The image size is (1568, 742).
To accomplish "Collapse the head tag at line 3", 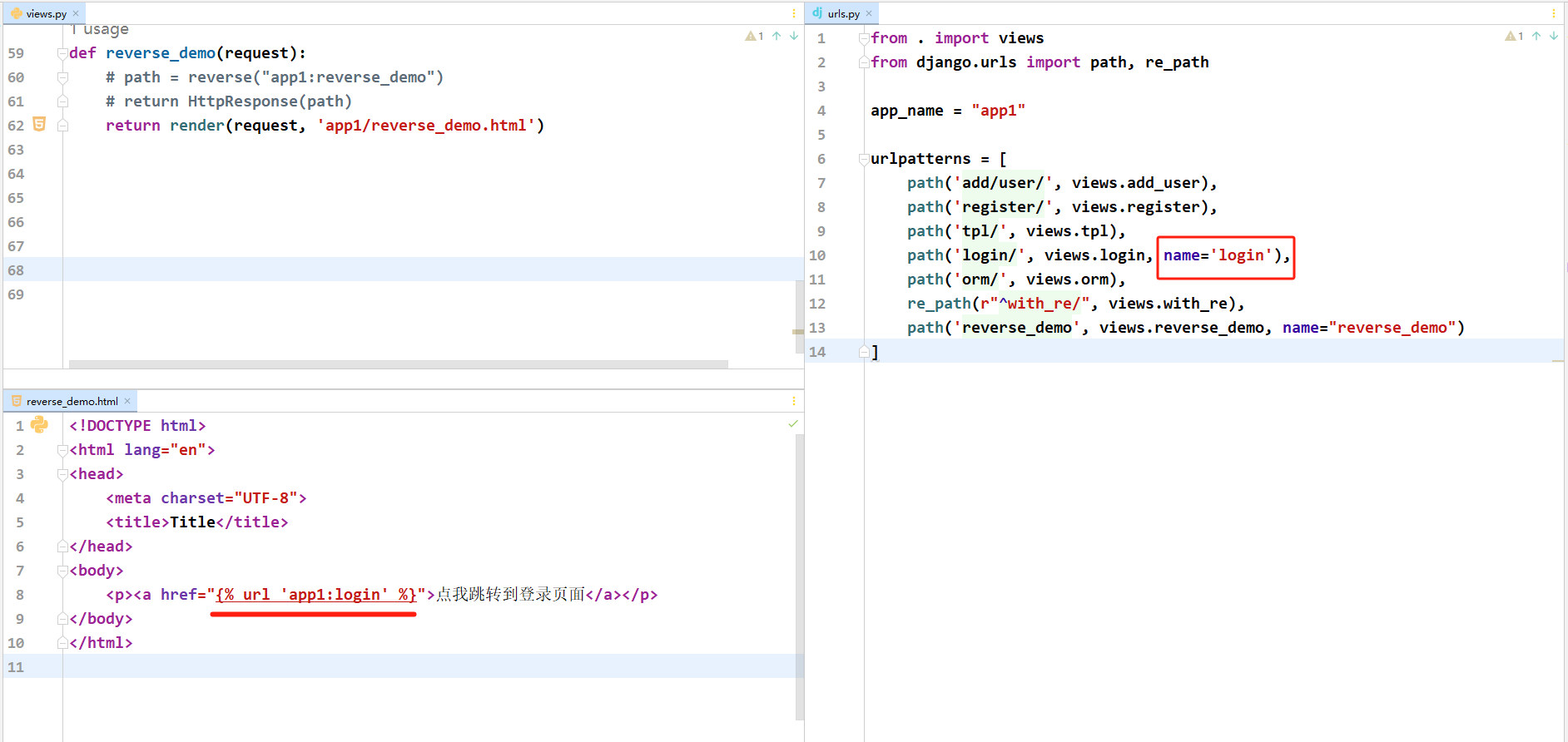I will [x=62, y=474].
